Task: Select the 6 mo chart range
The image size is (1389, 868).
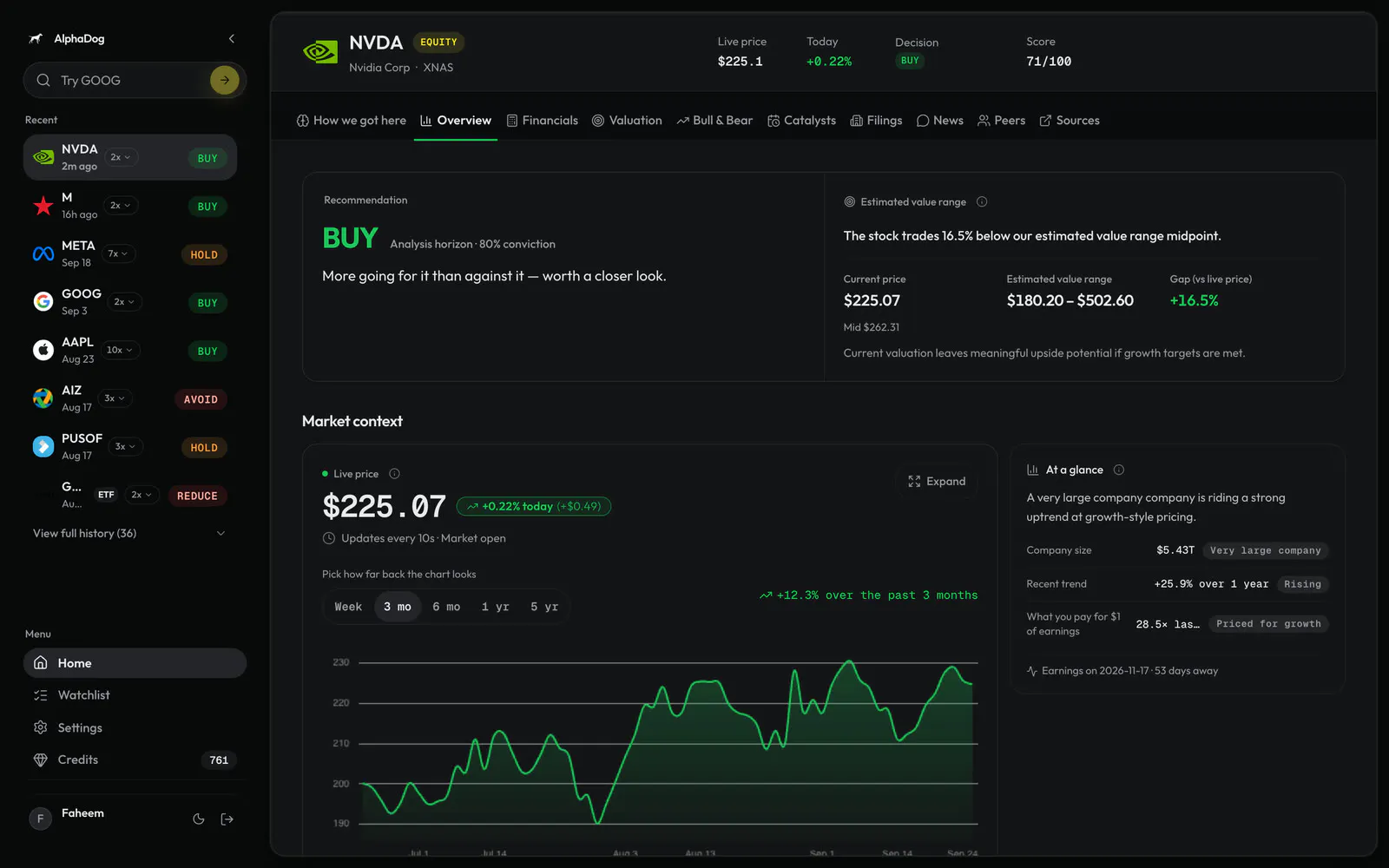Action: click(x=446, y=607)
